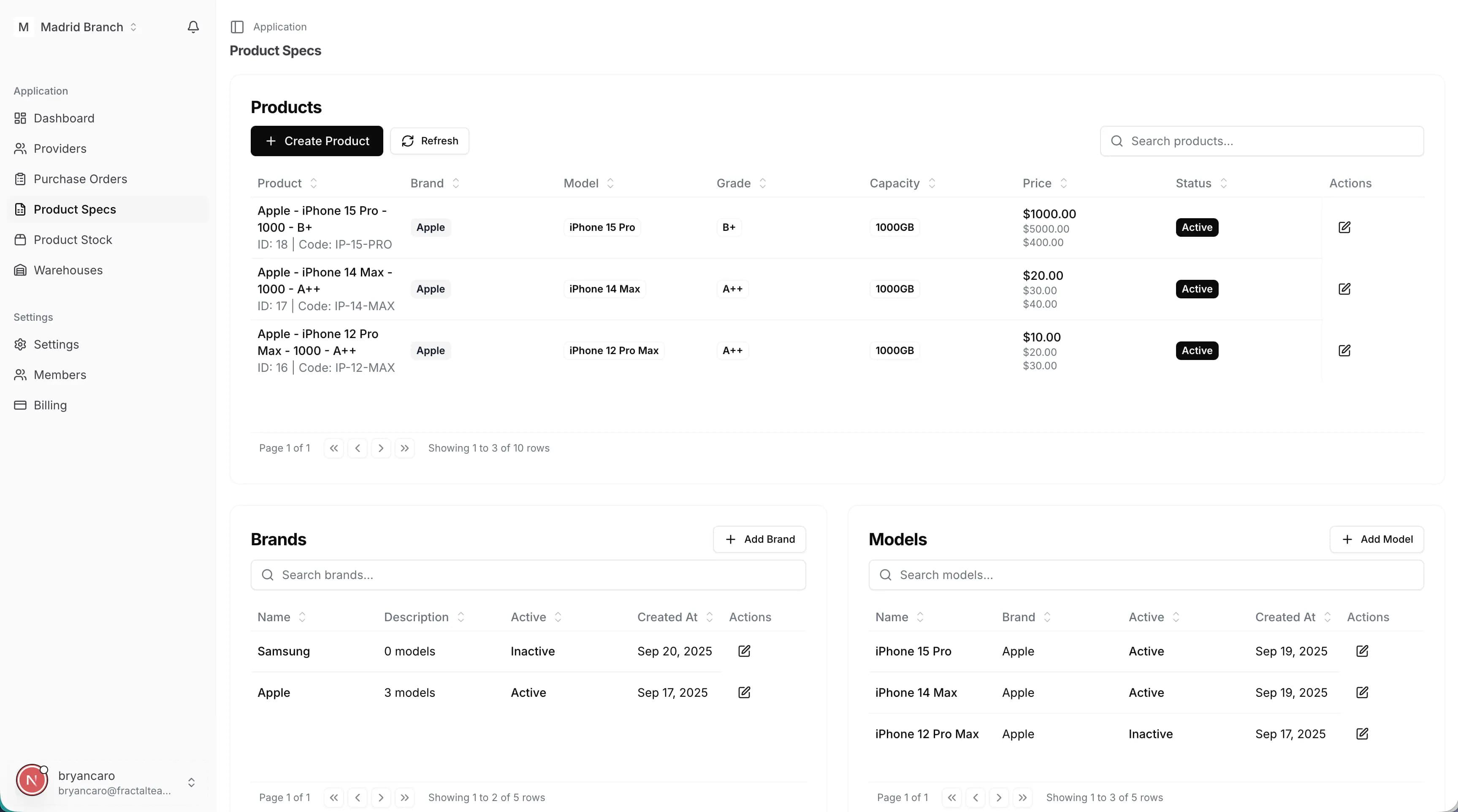1458x812 pixels.
Task: Edit the Samsung brand entry
Action: pyautogui.click(x=744, y=651)
